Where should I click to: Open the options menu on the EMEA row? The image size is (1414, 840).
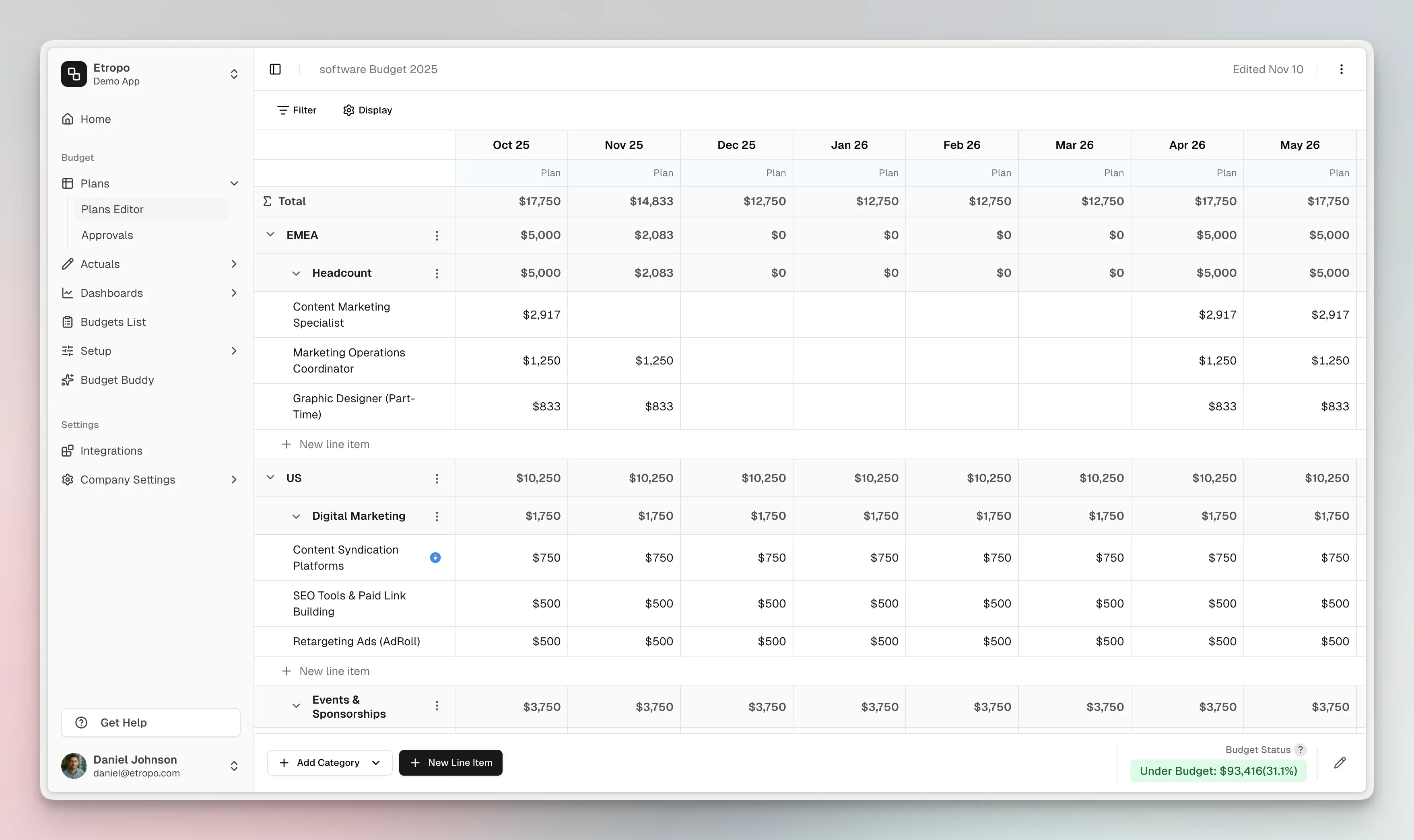[x=437, y=235]
